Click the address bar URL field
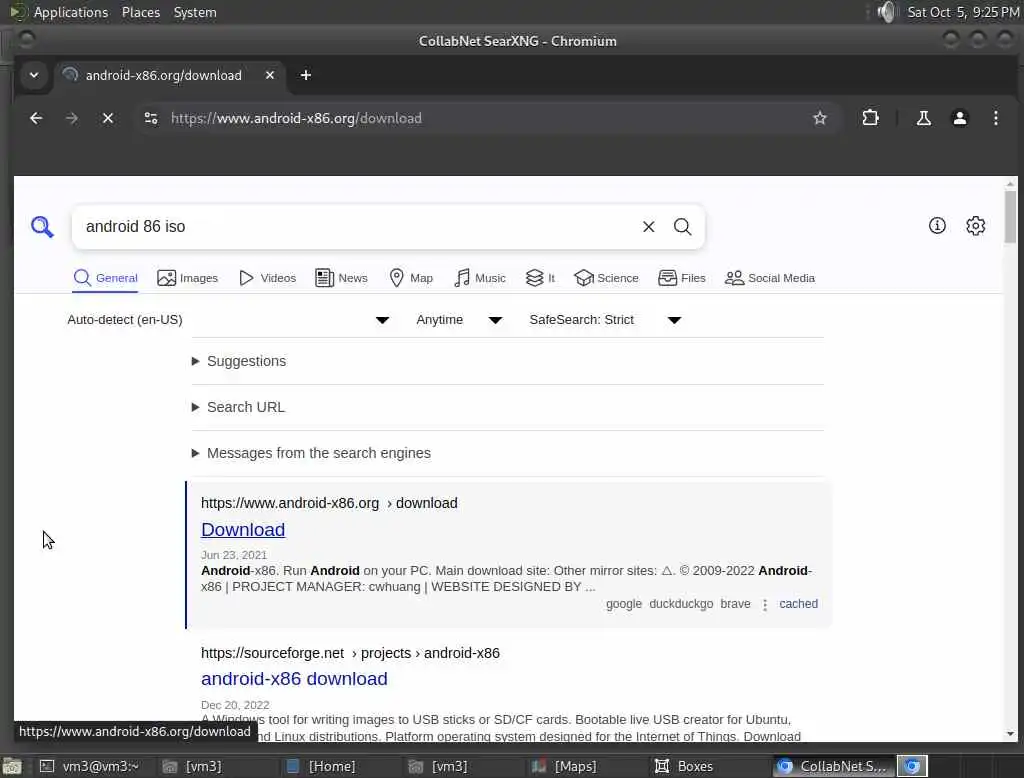The image size is (1024, 778). click(x=483, y=118)
